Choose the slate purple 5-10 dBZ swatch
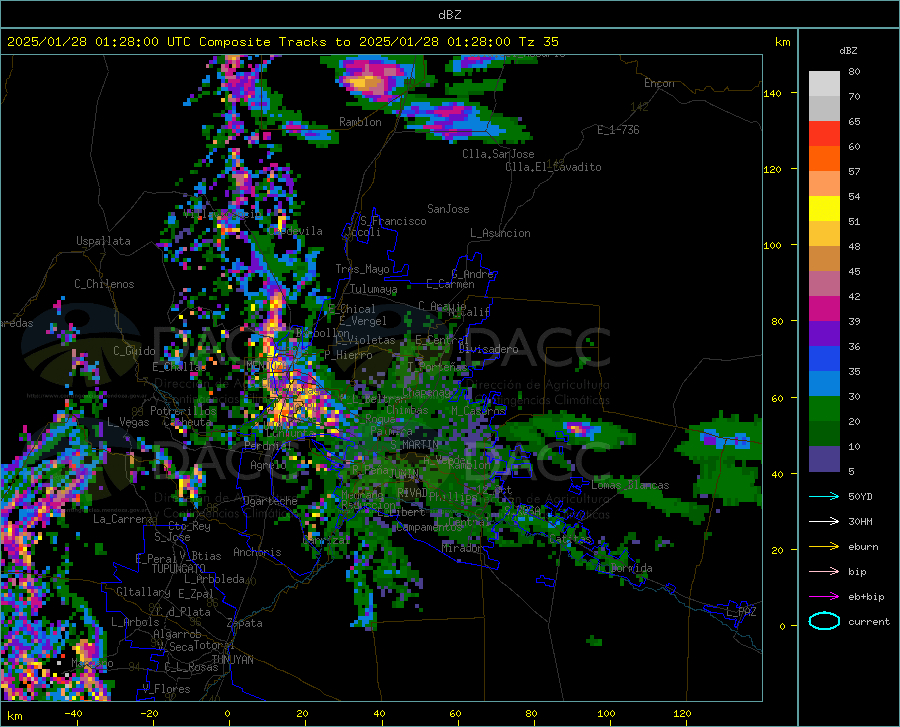 (824, 459)
